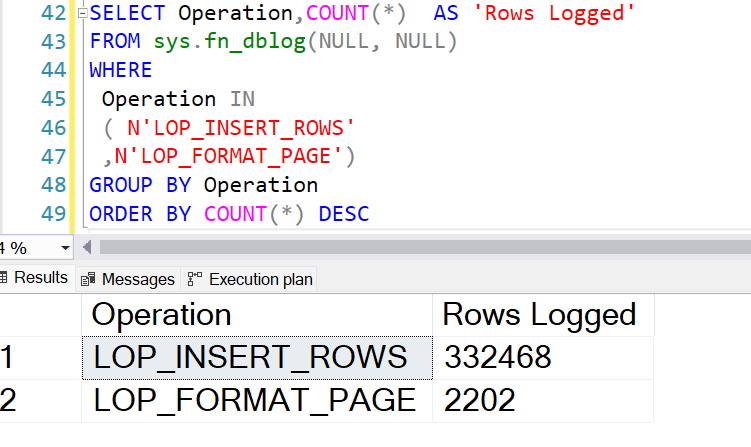Click the editor horizontal scrollbar track
Image resolution: width=751 pixels, height=447 pixels.
[424, 248]
